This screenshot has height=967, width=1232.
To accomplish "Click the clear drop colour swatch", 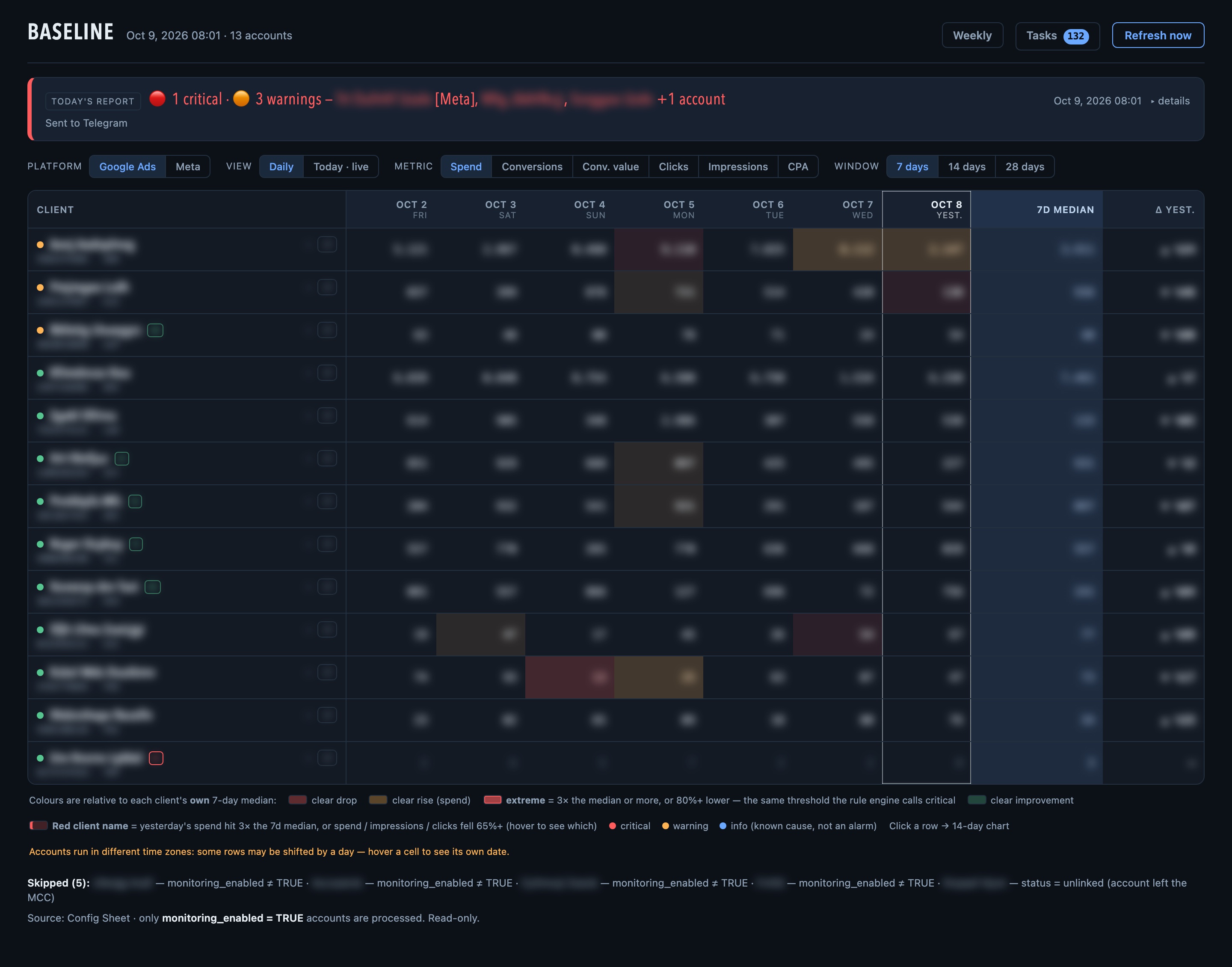I will (298, 800).
